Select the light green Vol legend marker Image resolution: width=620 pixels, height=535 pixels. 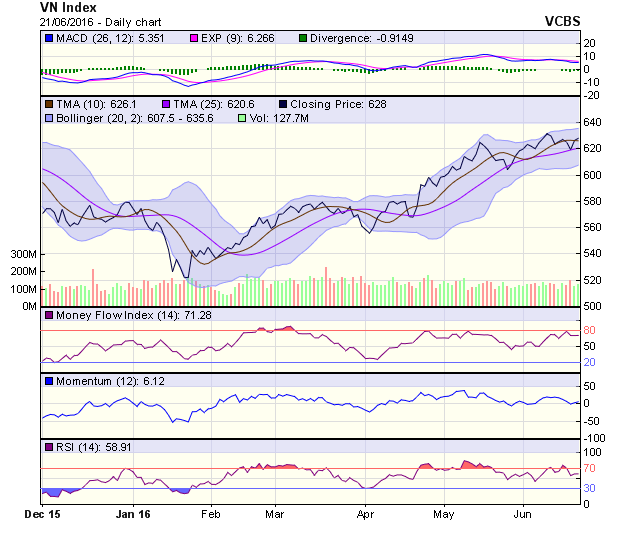[241, 118]
